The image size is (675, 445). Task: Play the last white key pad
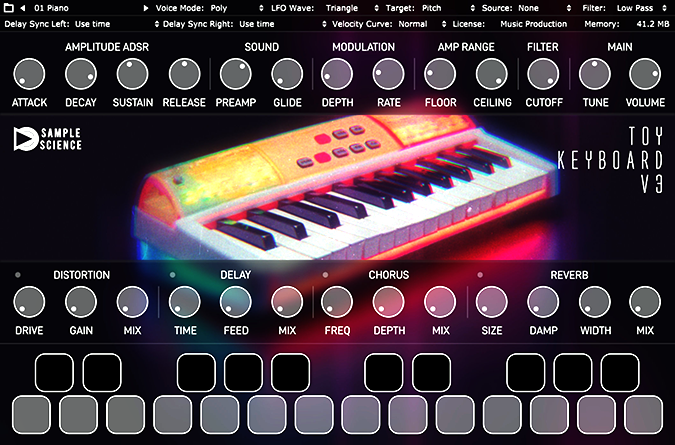click(x=644, y=415)
